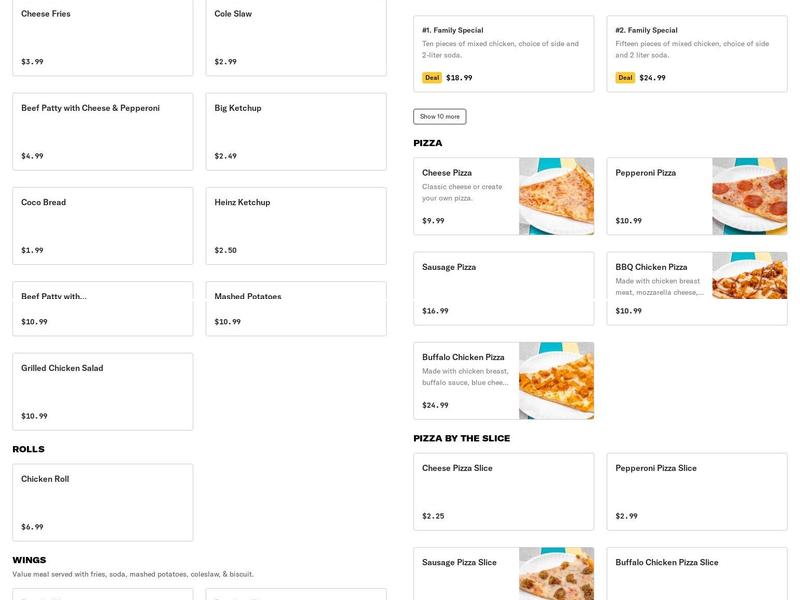Select the Coco Bread card
Screen dimensions: 800x600
(x=102, y=226)
